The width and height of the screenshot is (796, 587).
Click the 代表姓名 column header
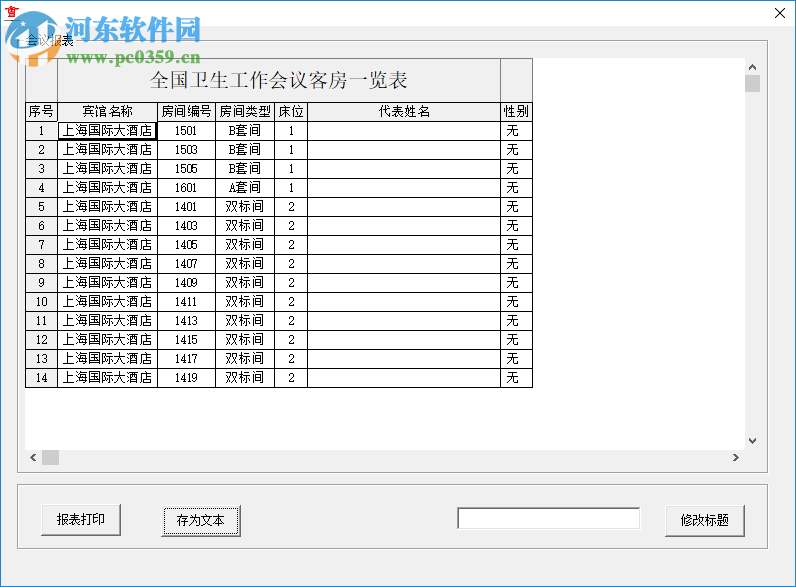click(404, 111)
